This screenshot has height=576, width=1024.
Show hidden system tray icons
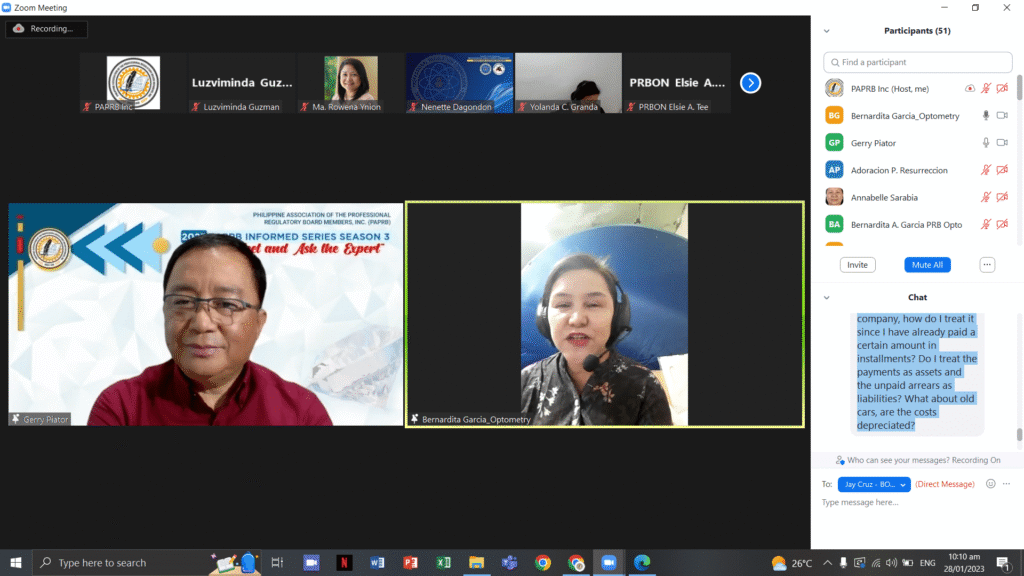[x=827, y=563]
